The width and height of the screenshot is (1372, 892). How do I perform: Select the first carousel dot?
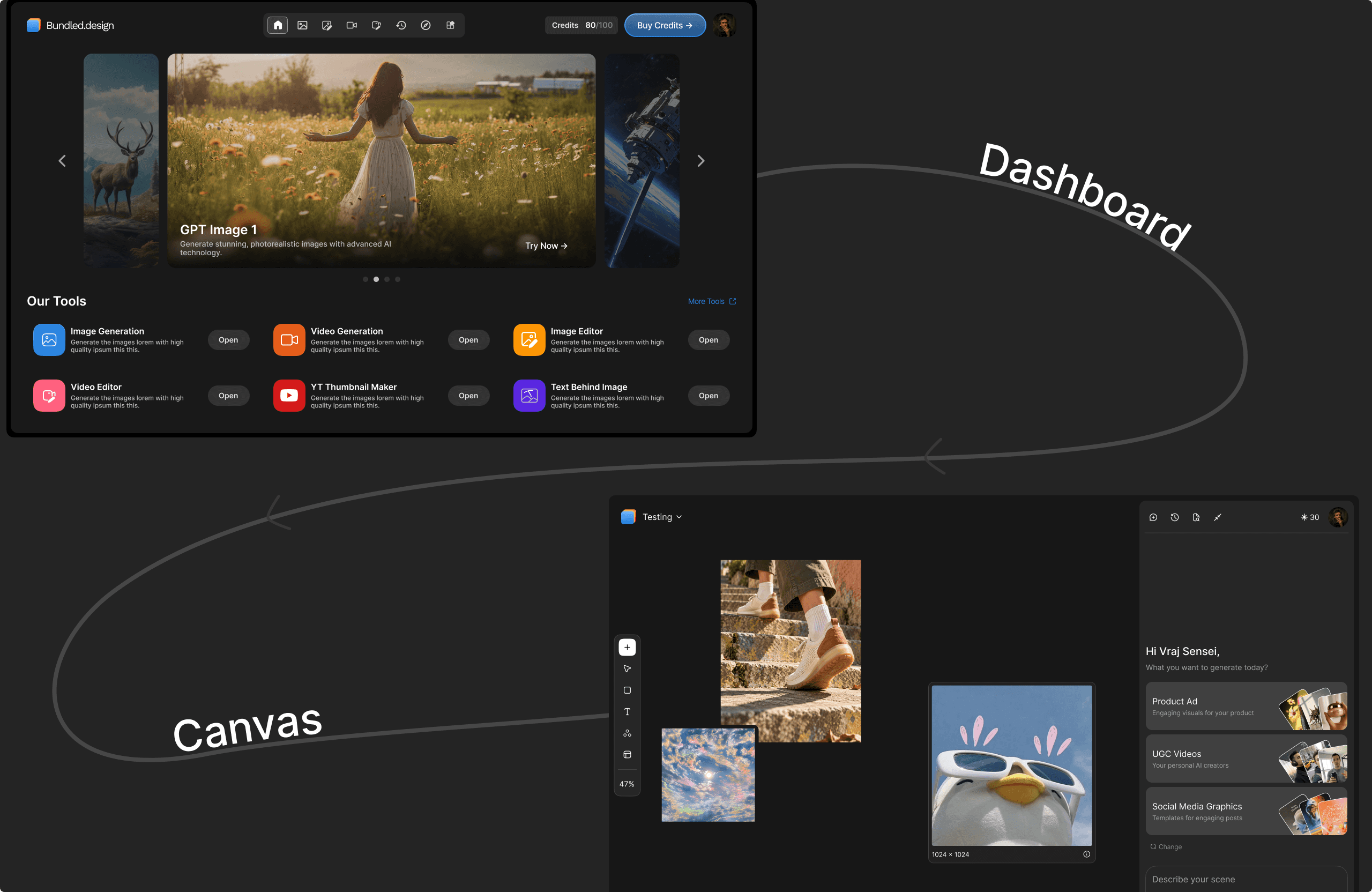coord(366,279)
